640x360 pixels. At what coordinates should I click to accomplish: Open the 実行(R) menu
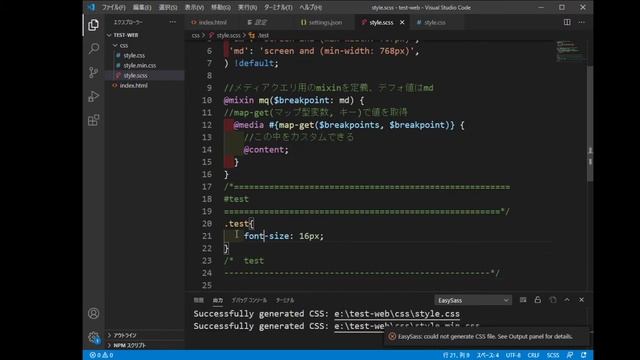click(247, 7)
